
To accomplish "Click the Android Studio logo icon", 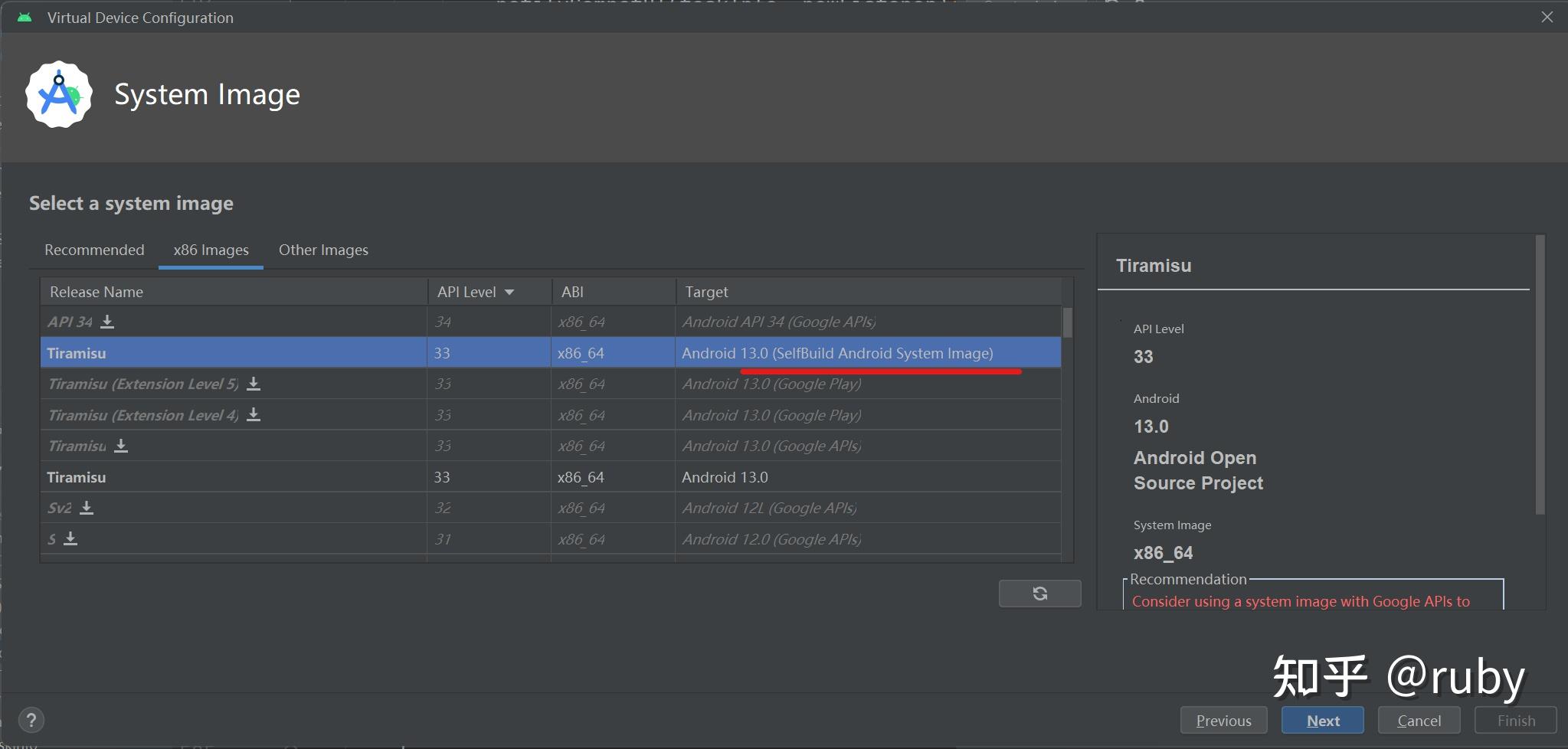I will (x=59, y=95).
